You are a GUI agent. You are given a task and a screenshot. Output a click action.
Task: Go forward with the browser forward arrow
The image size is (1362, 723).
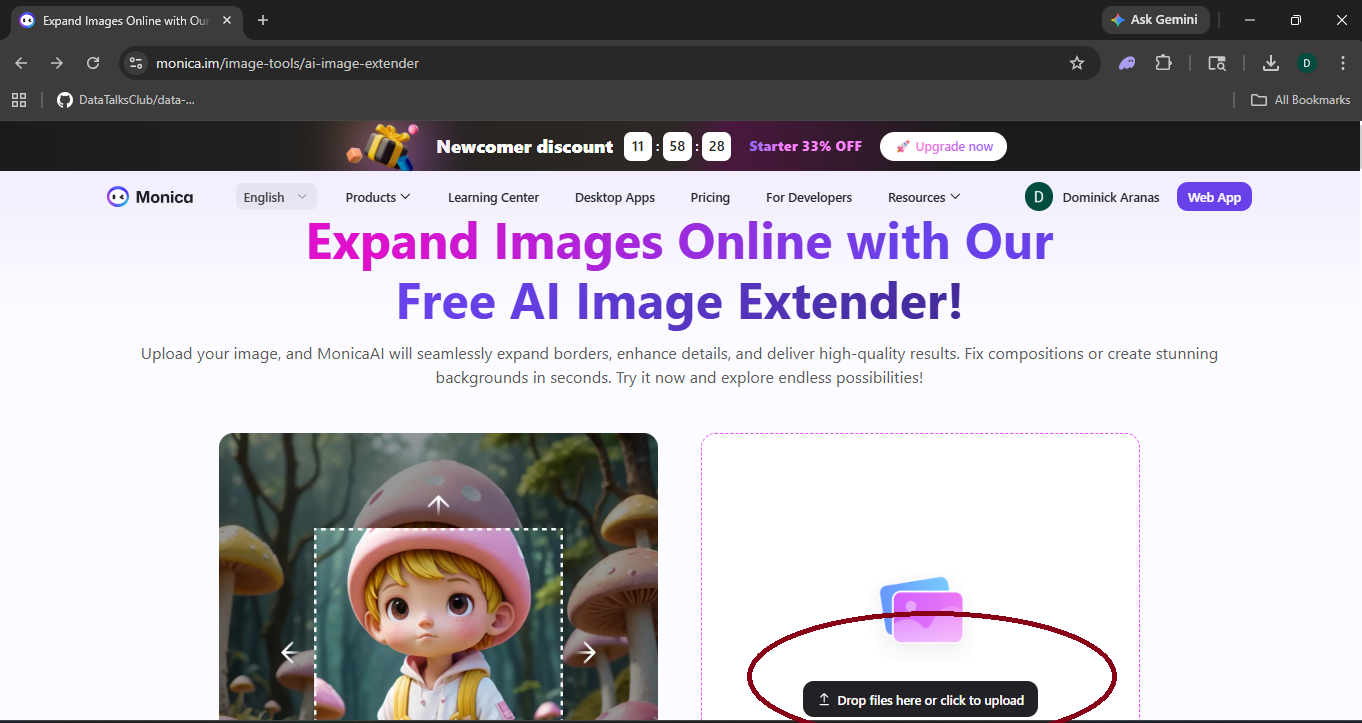pos(57,63)
